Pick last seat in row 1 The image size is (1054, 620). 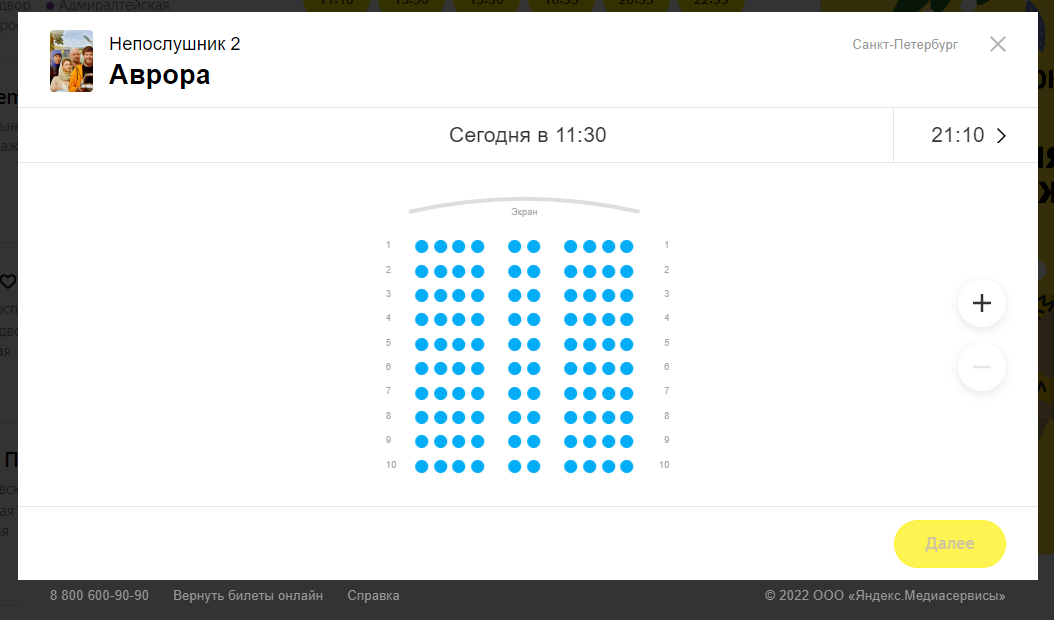[x=626, y=247]
